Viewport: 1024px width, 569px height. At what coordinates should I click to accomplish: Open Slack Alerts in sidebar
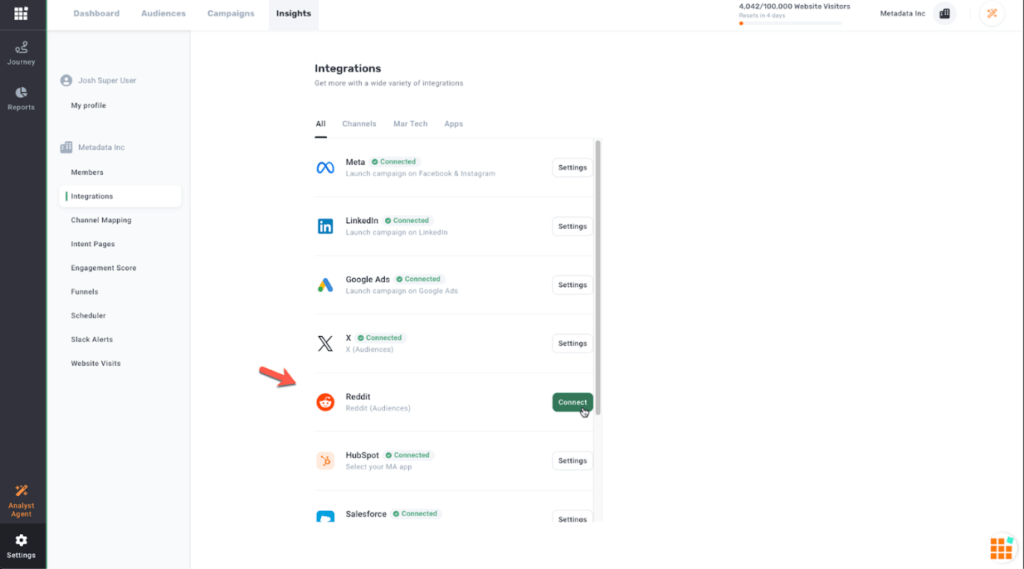[x=91, y=340]
